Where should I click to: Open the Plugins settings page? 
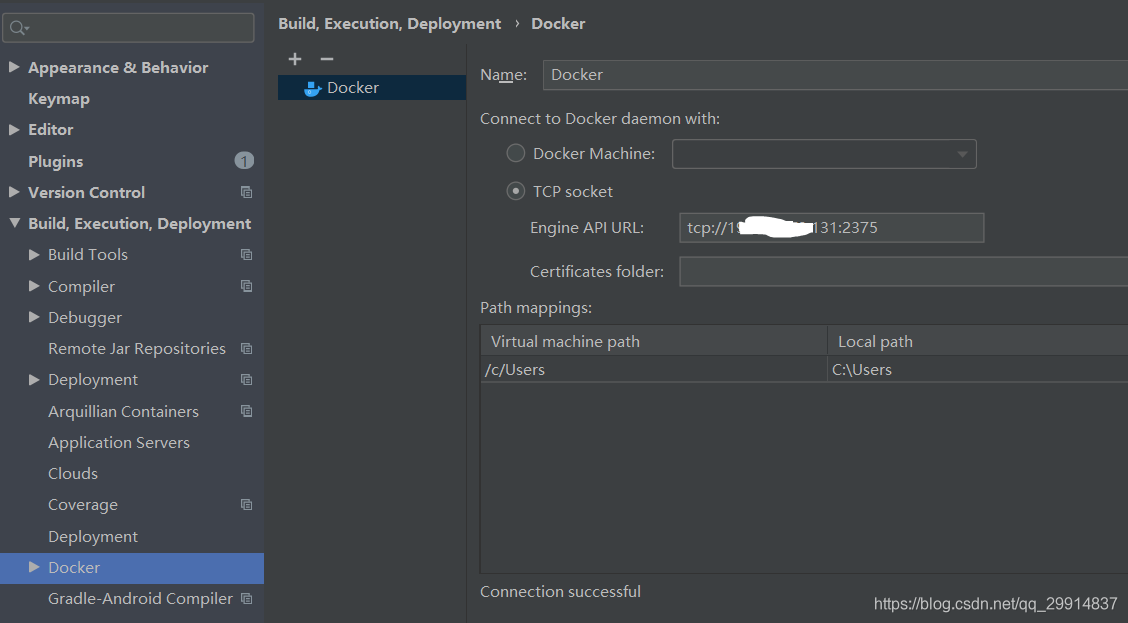55,161
